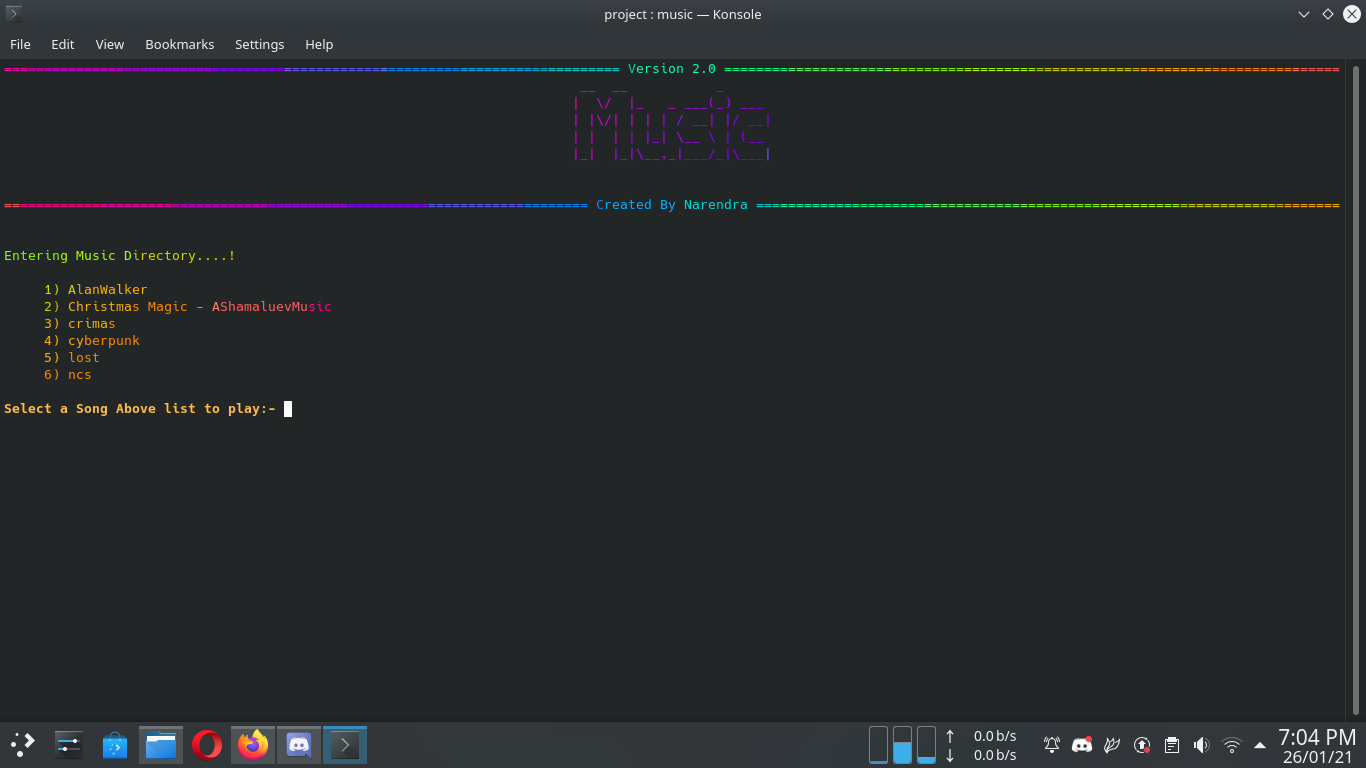Open the KDE application launcher
This screenshot has width=1366, height=768.
(x=22, y=744)
